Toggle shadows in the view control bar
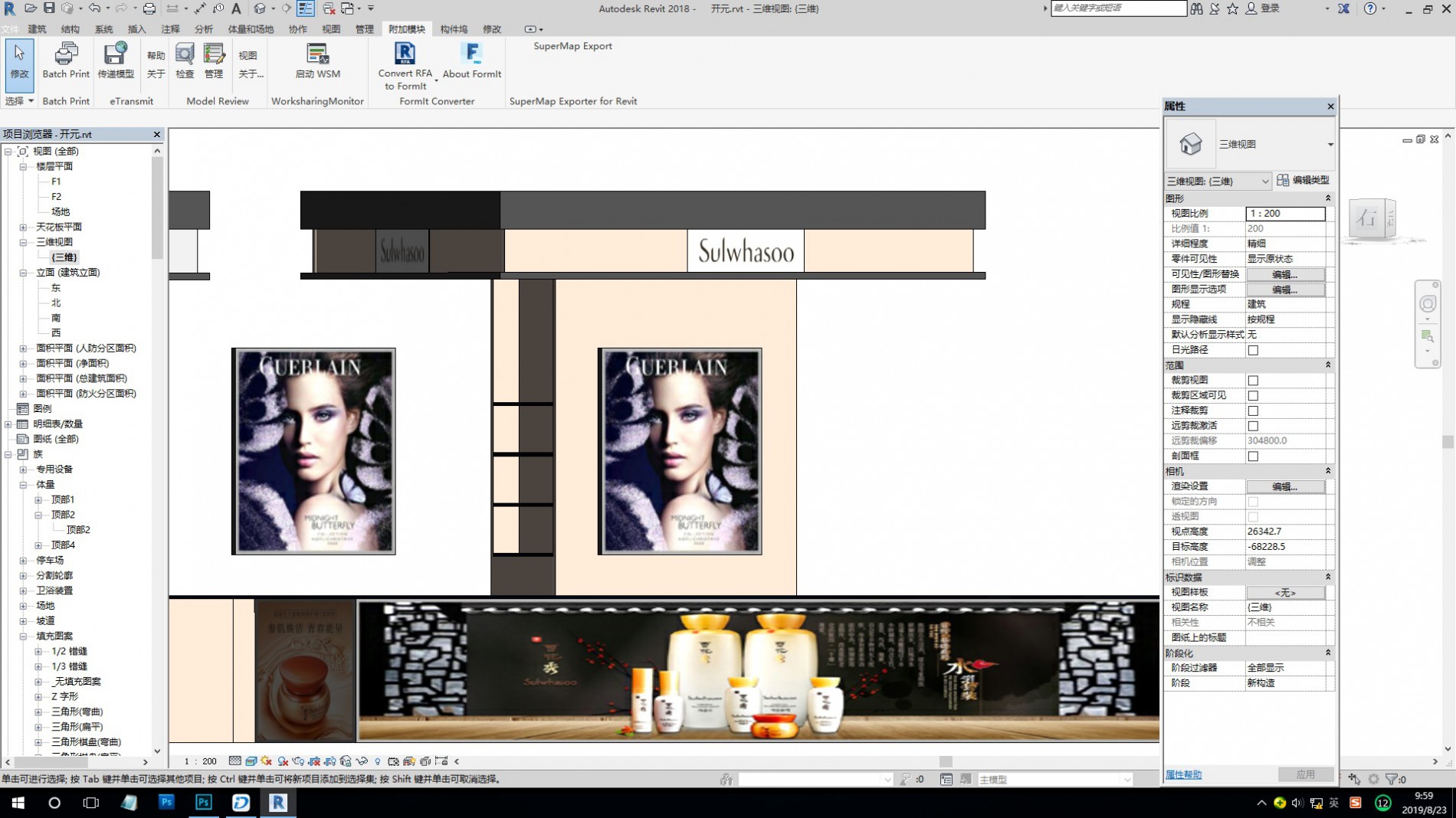1456x818 pixels. (x=283, y=761)
